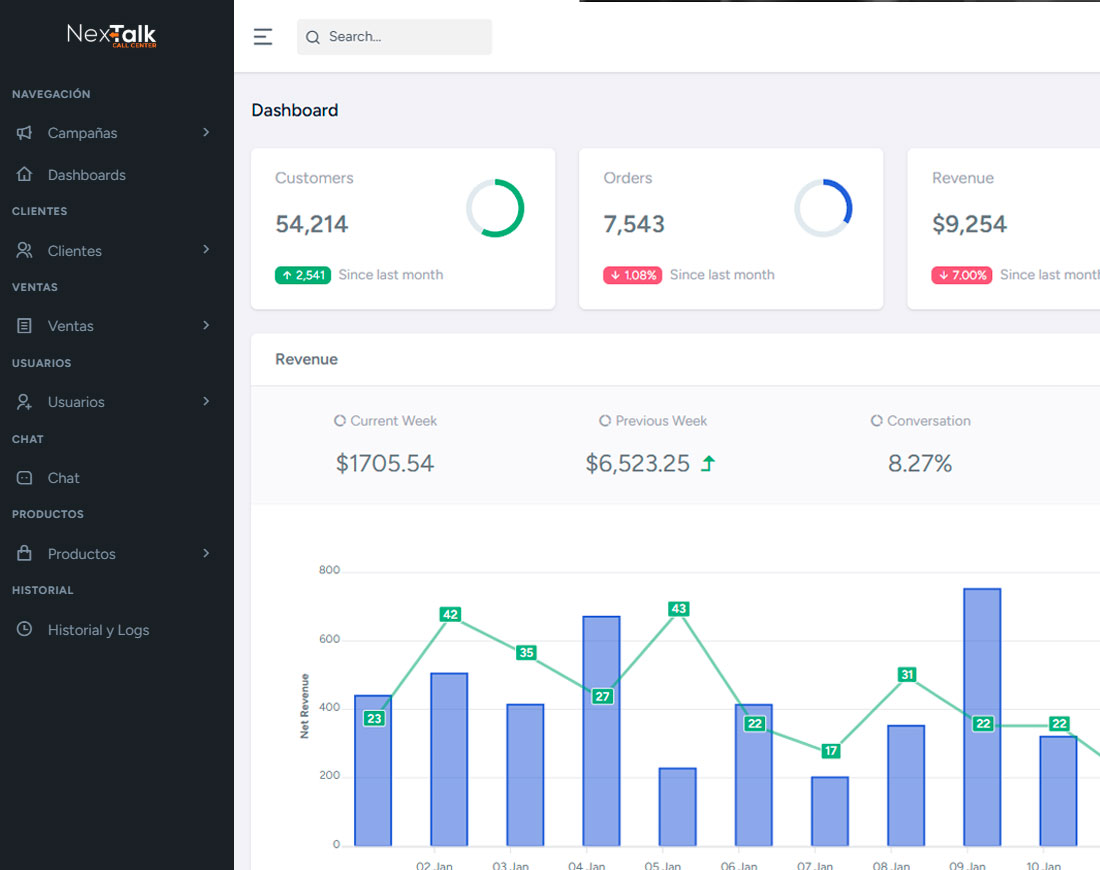1100x870 pixels.
Task: Click the line point labeled 35
Action: click(526, 652)
